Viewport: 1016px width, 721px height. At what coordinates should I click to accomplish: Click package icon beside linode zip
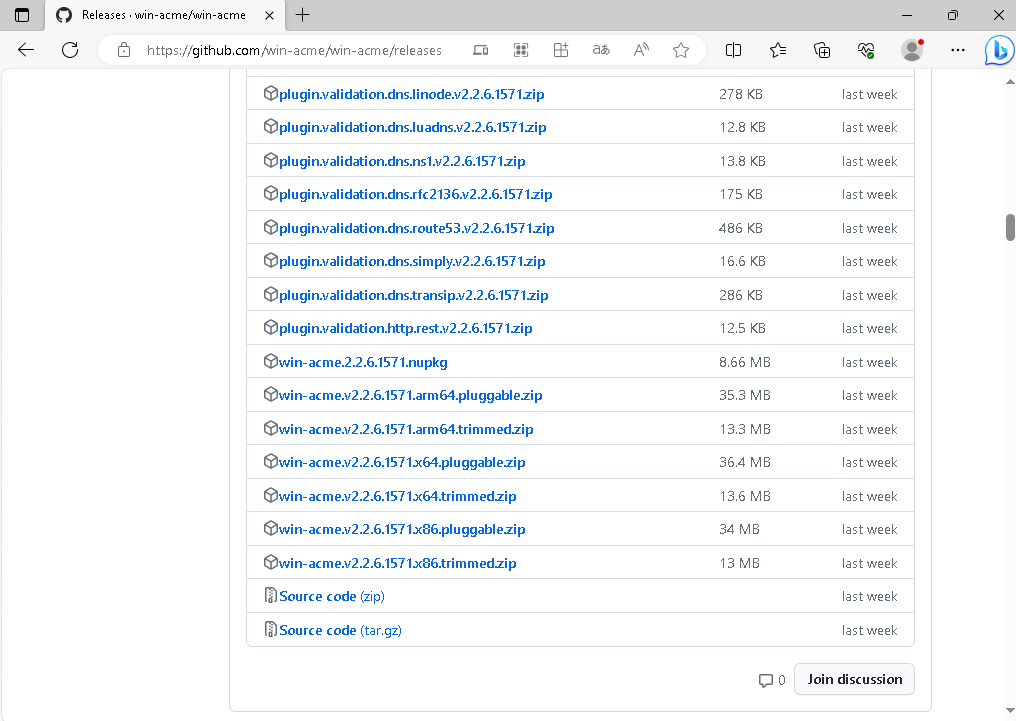(270, 93)
